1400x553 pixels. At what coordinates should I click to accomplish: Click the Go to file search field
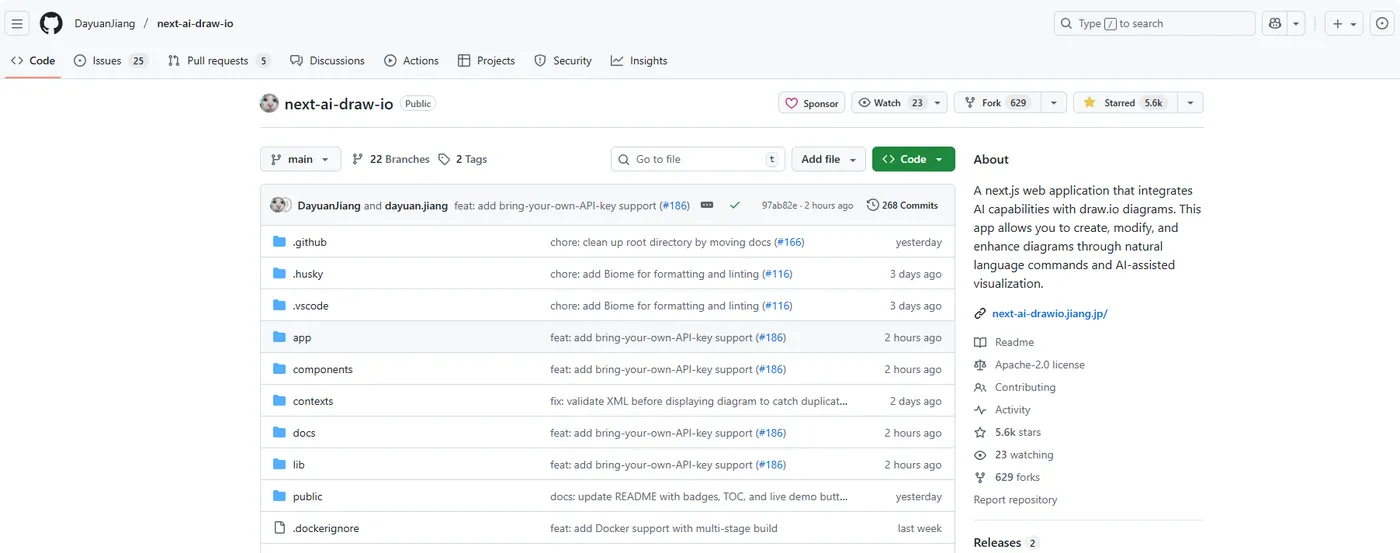click(x=698, y=159)
